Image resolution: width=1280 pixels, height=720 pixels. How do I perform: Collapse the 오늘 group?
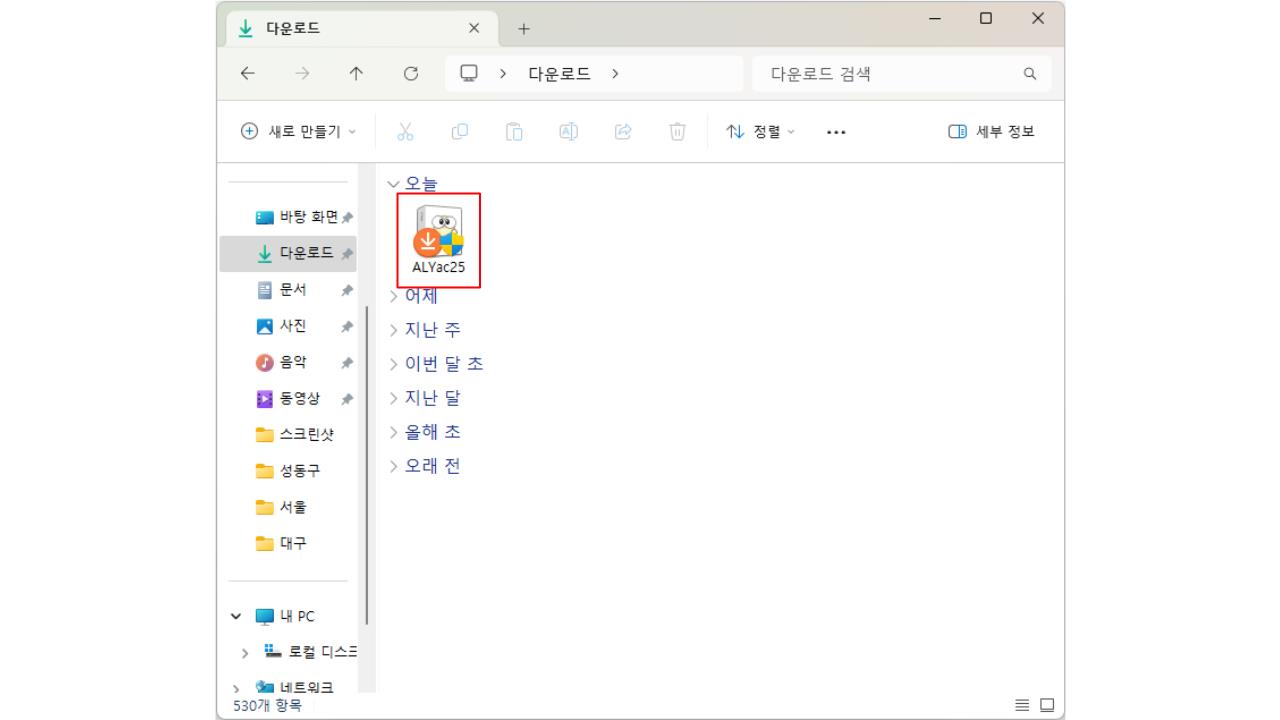point(393,184)
